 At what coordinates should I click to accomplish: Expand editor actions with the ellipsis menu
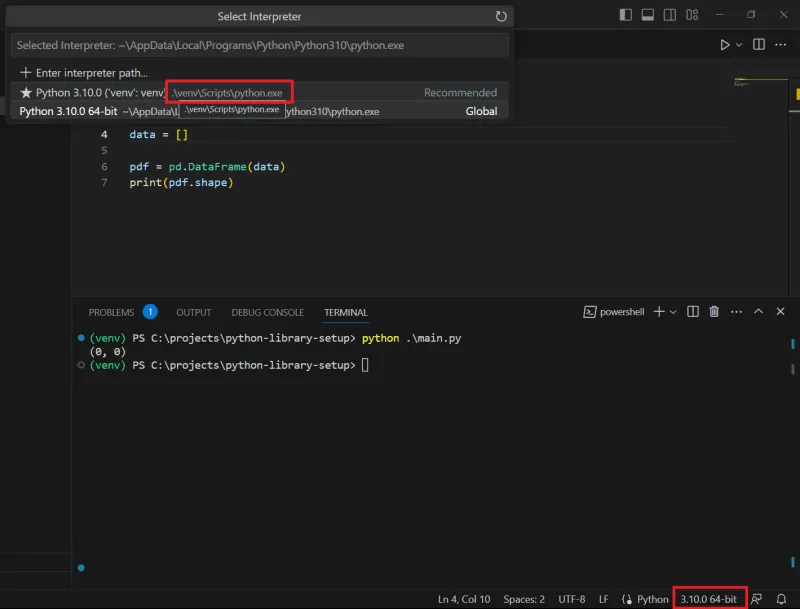tap(780, 44)
